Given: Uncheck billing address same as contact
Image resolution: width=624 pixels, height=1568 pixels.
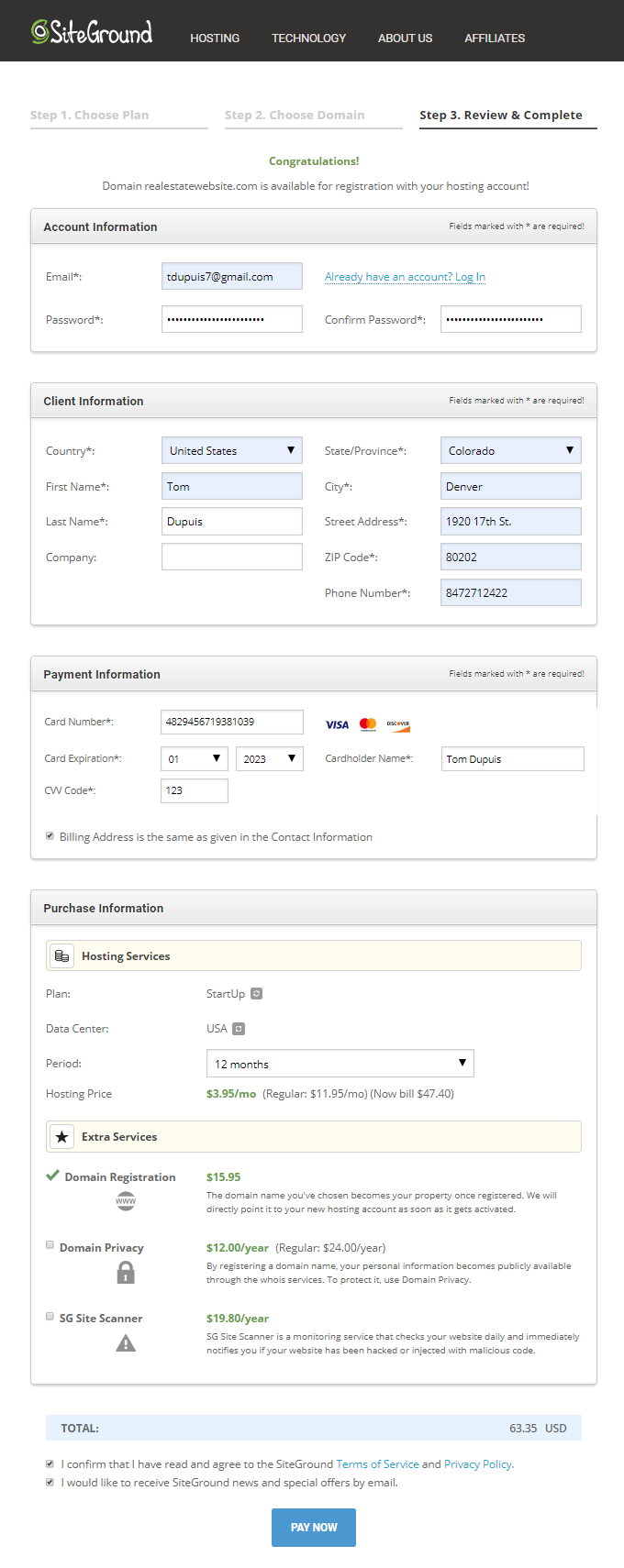Looking at the screenshot, I should click(x=50, y=836).
